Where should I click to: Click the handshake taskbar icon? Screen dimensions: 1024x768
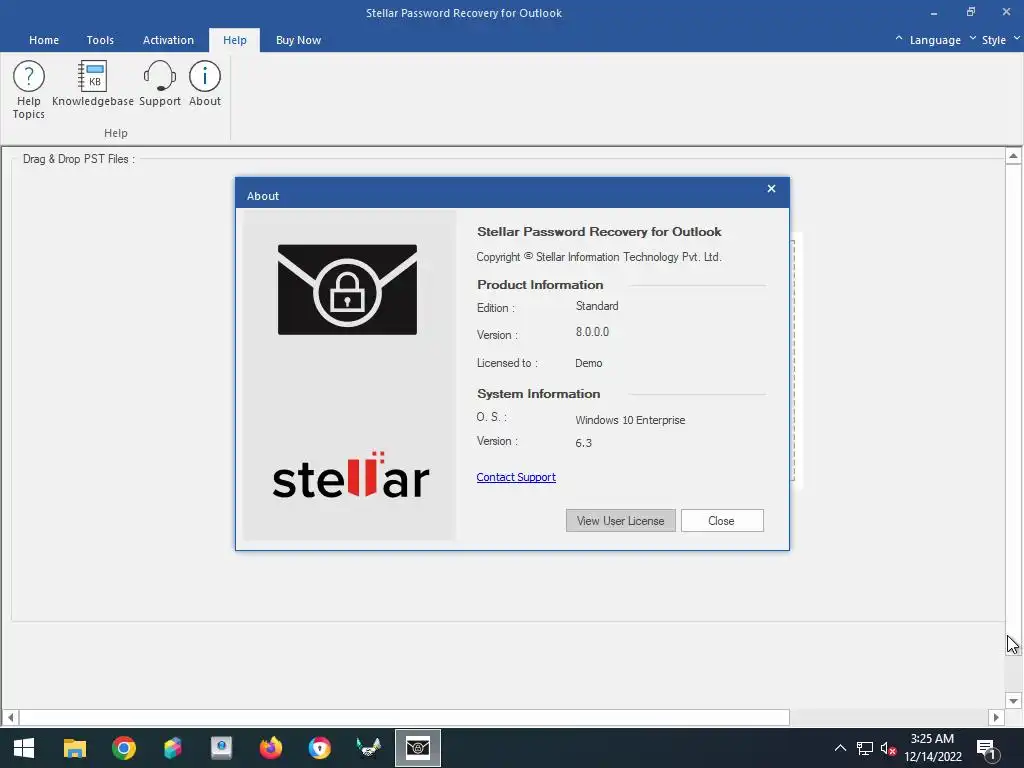click(x=368, y=748)
